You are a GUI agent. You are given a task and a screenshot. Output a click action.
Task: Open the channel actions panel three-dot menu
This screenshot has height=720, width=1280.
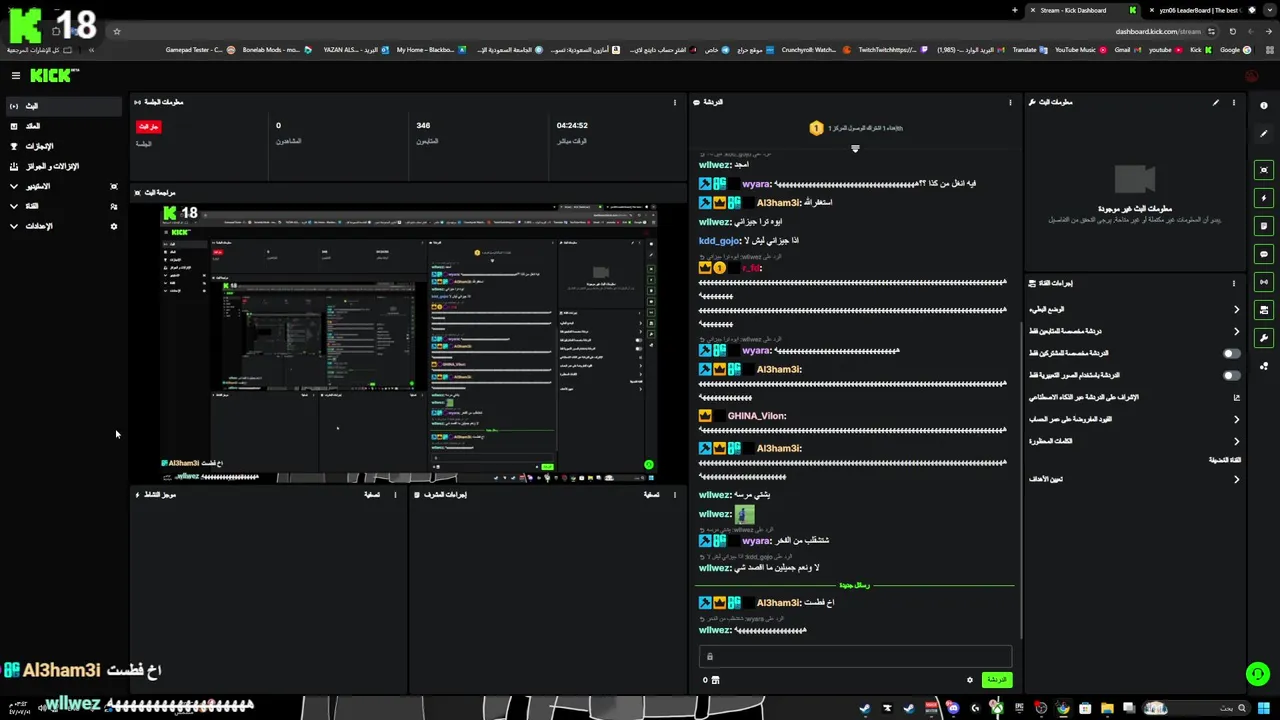(1234, 283)
